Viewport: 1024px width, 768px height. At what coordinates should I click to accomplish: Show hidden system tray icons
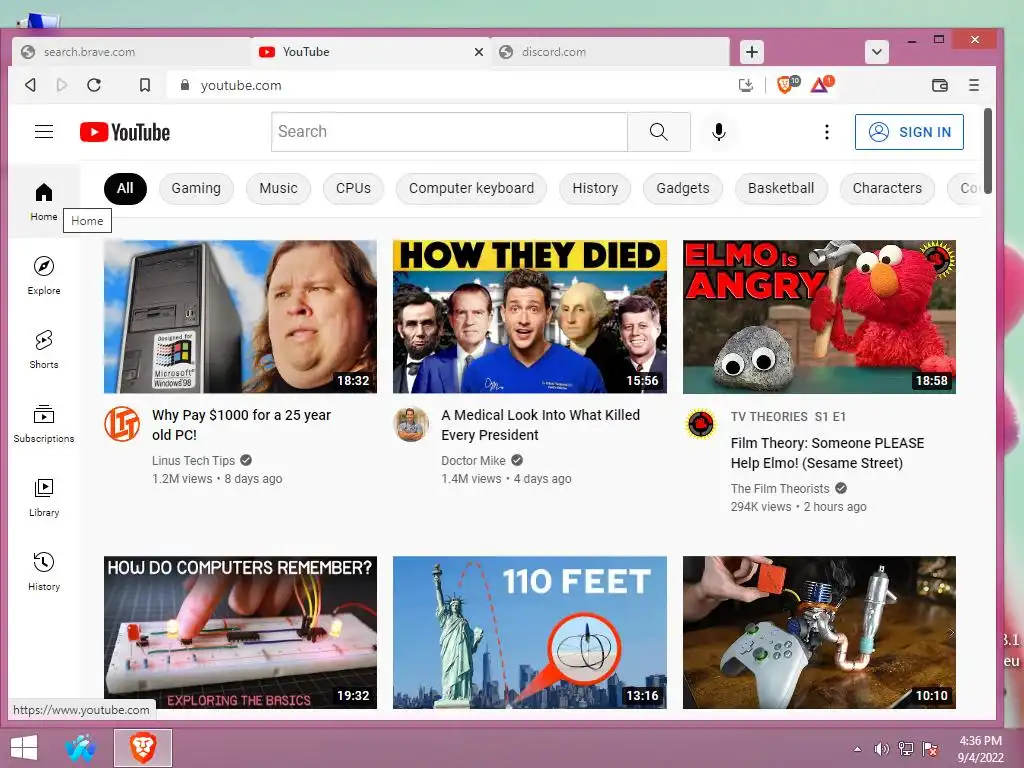(857, 749)
